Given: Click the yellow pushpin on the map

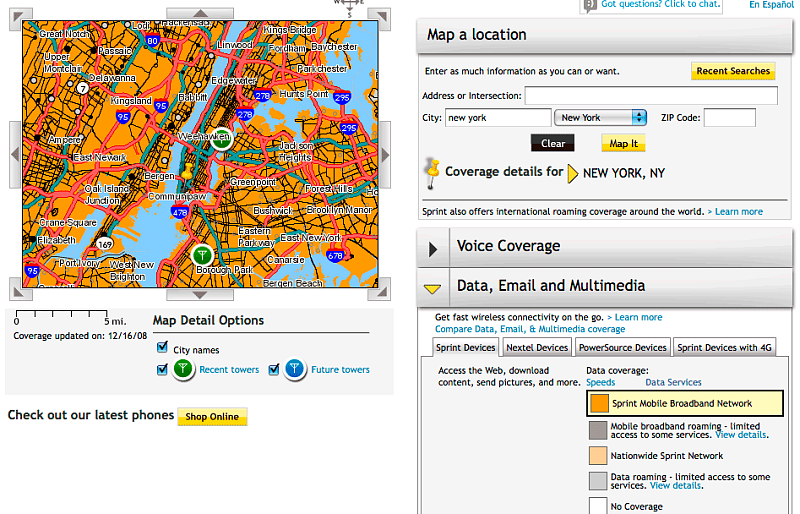Looking at the screenshot, I should click(x=187, y=171).
